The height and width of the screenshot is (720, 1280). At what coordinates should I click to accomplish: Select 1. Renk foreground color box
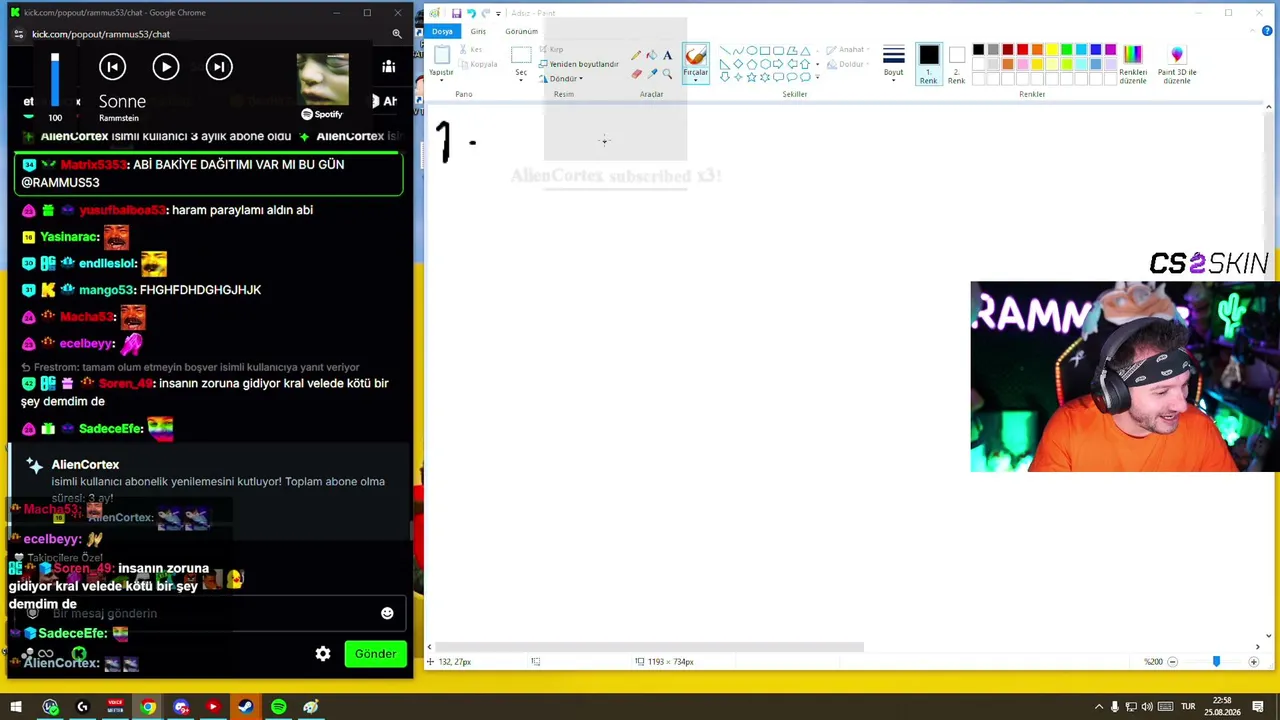tap(929, 64)
